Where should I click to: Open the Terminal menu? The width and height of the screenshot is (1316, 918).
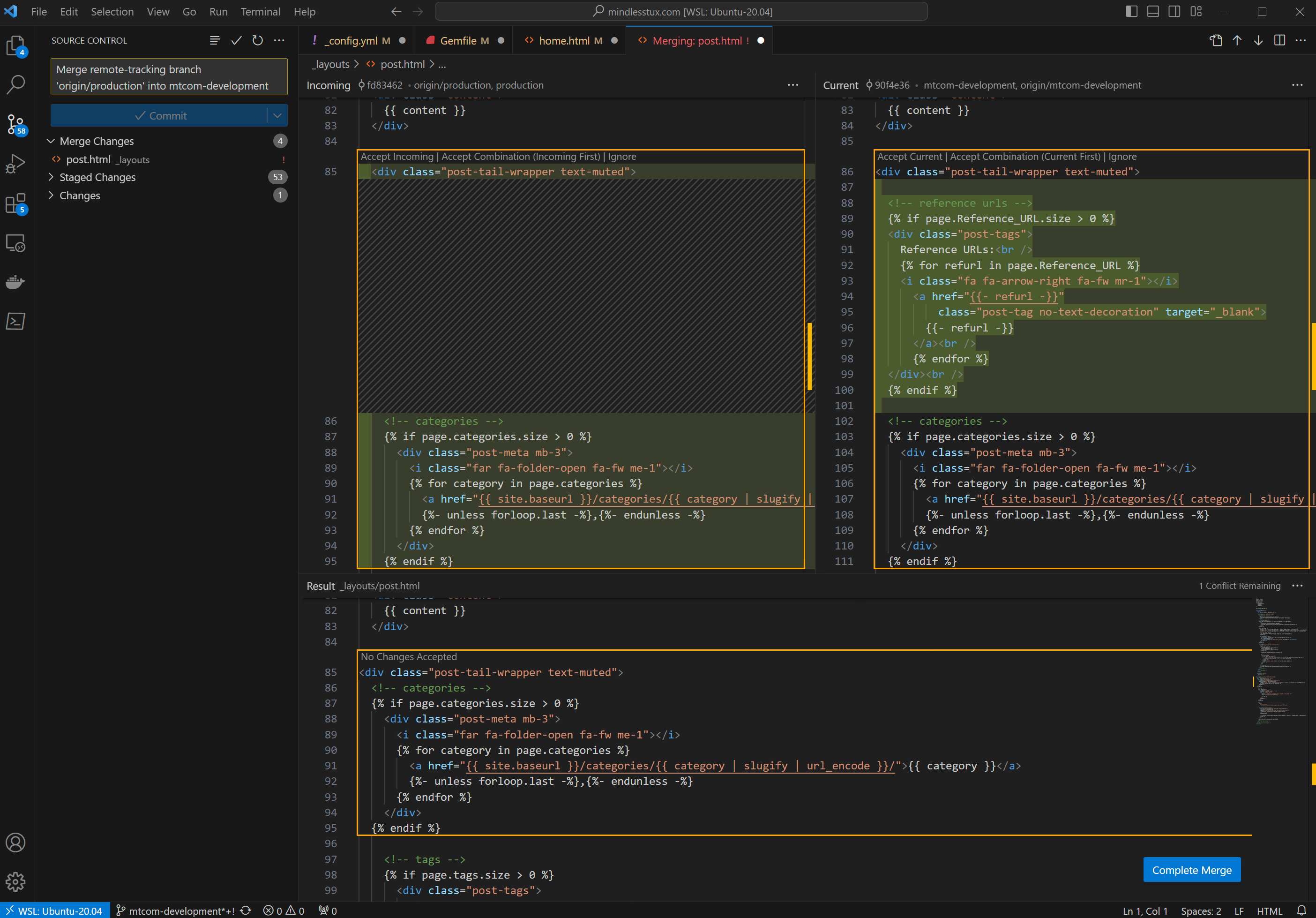click(260, 11)
